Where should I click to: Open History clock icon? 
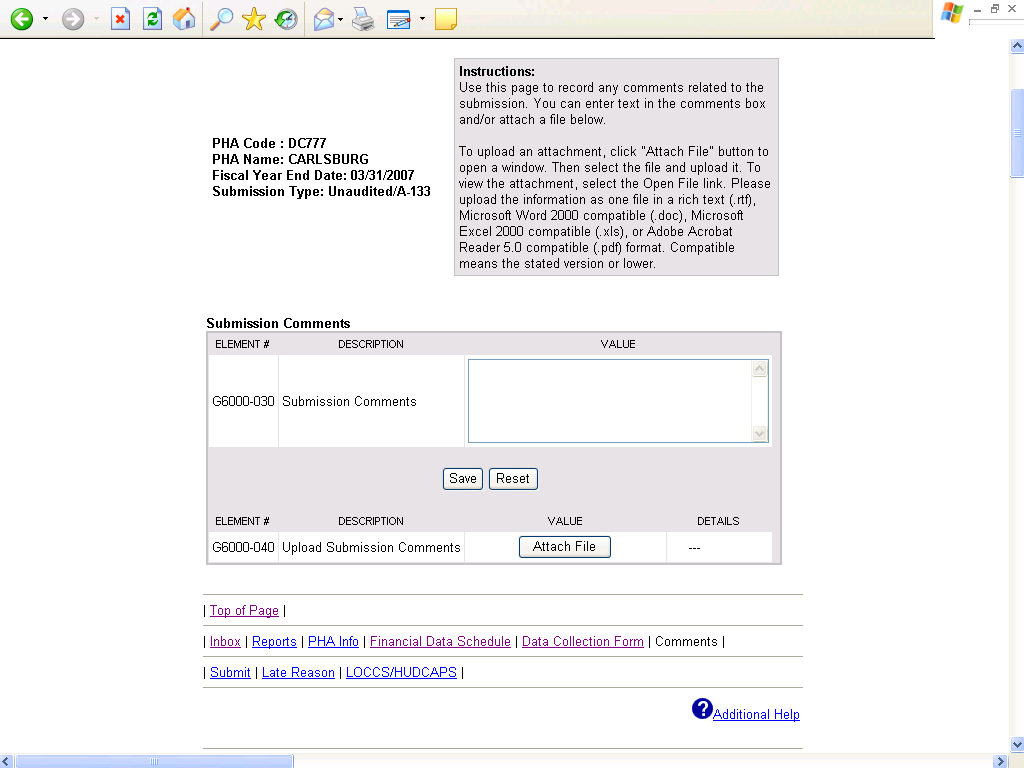coord(285,19)
